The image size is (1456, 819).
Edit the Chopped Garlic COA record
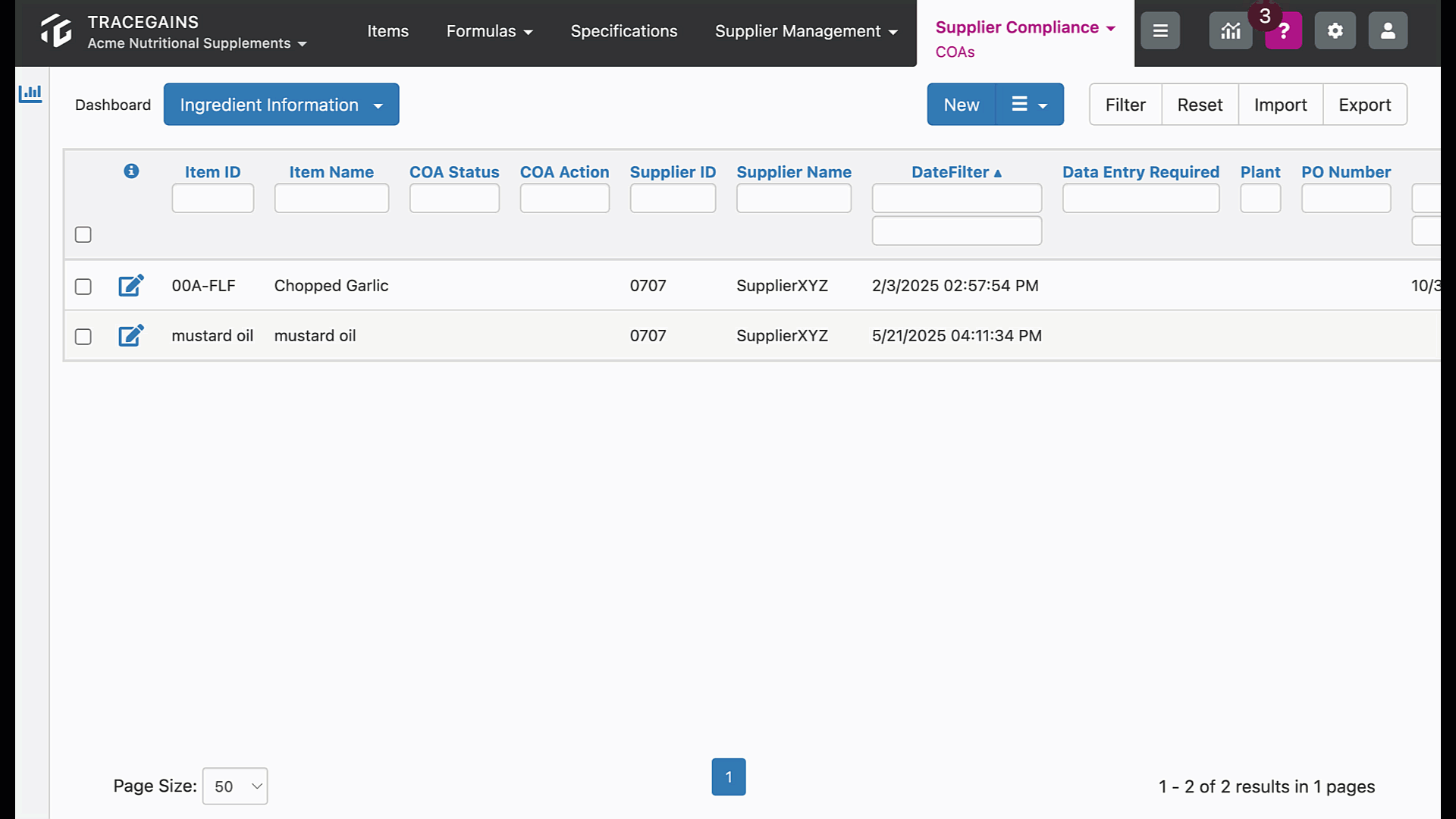[130, 285]
